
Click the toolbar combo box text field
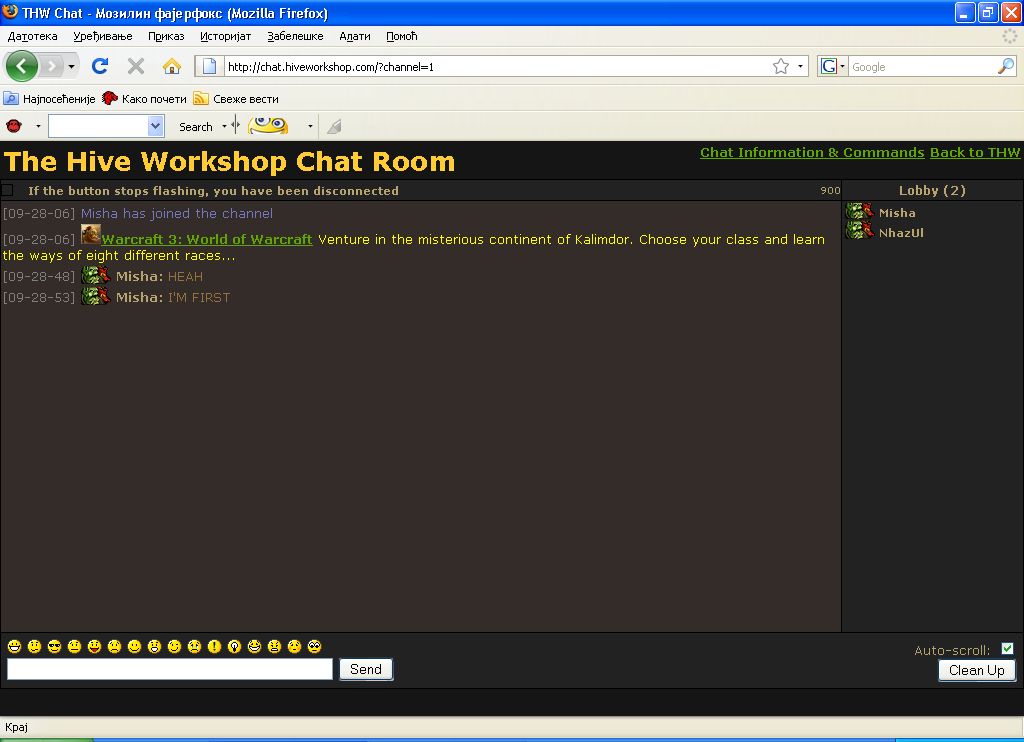pyautogui.click(x=98, y=126)
